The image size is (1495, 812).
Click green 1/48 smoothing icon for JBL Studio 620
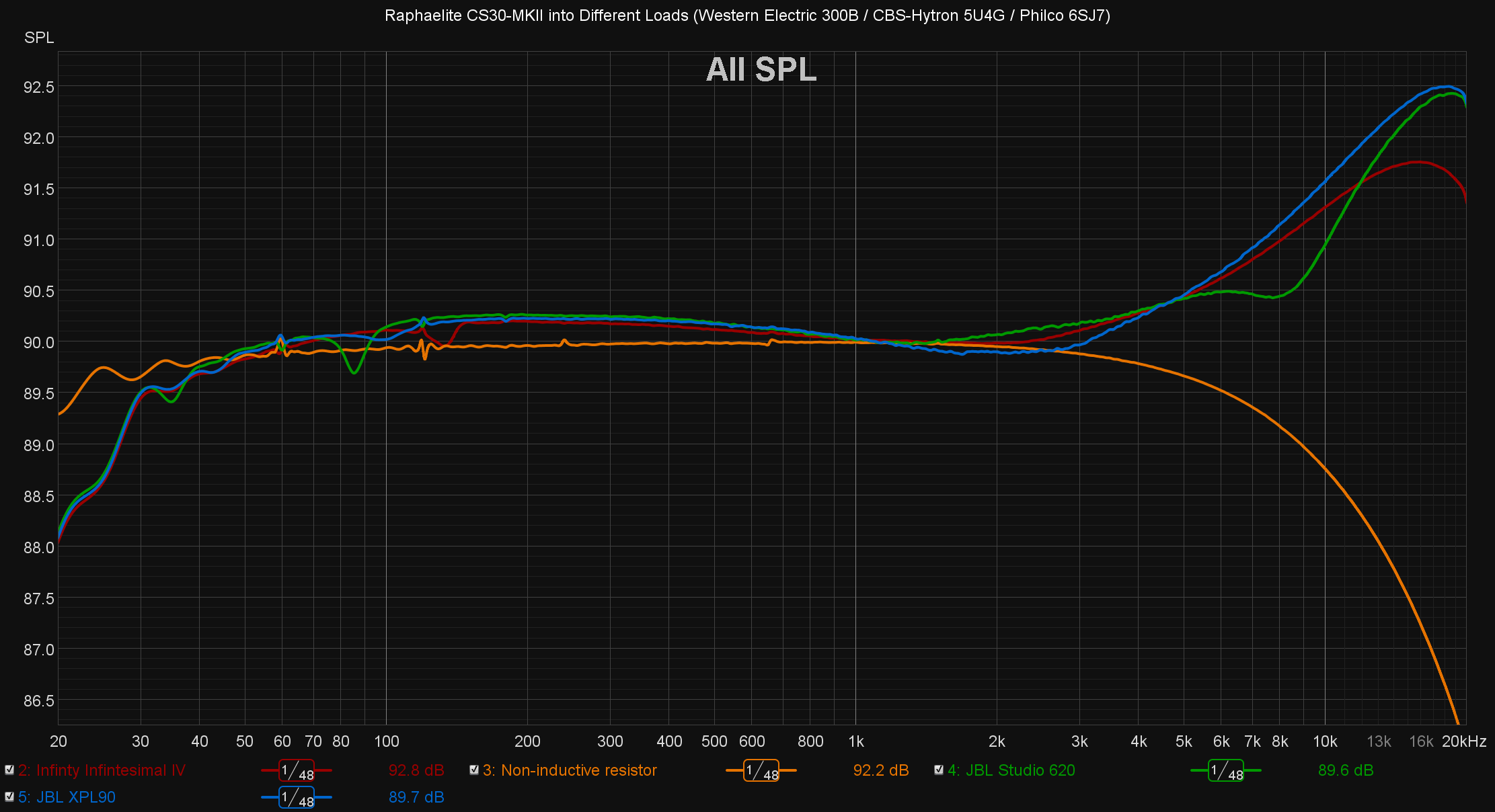(x=1226, y=771)
